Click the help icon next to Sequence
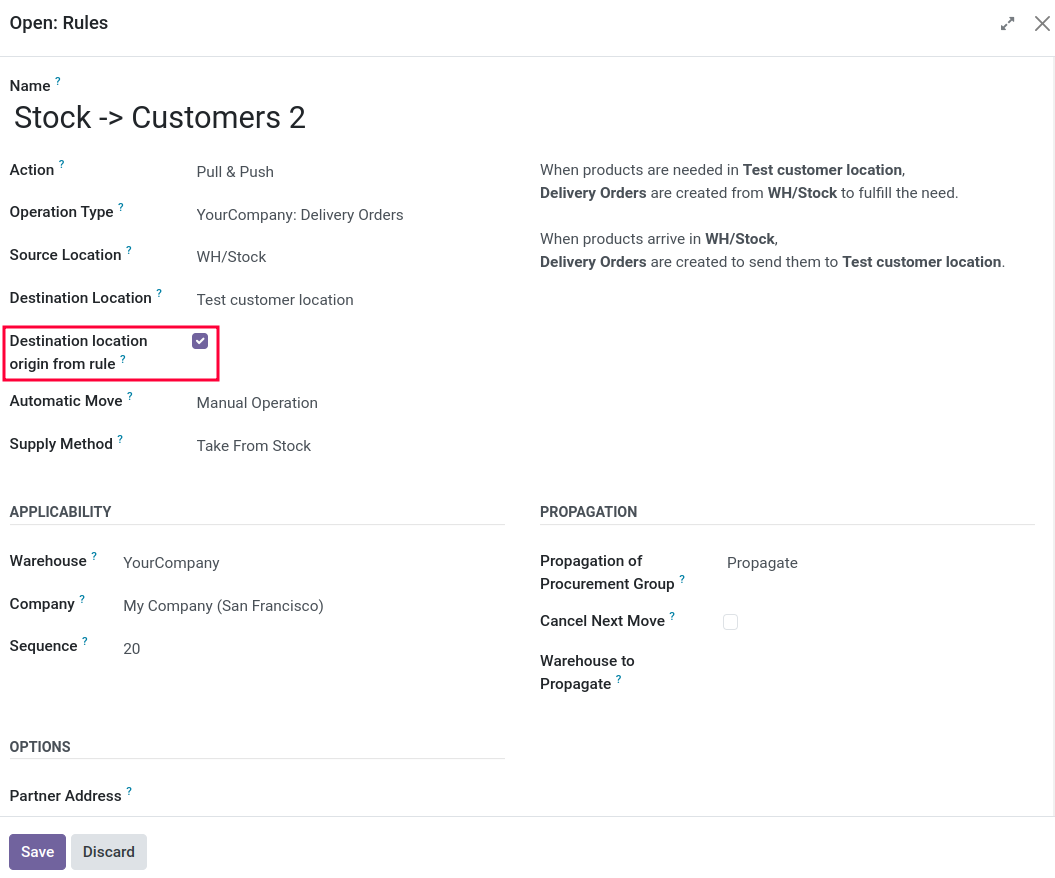Viewport: 1055px width, 878px height. click(85, 641)
